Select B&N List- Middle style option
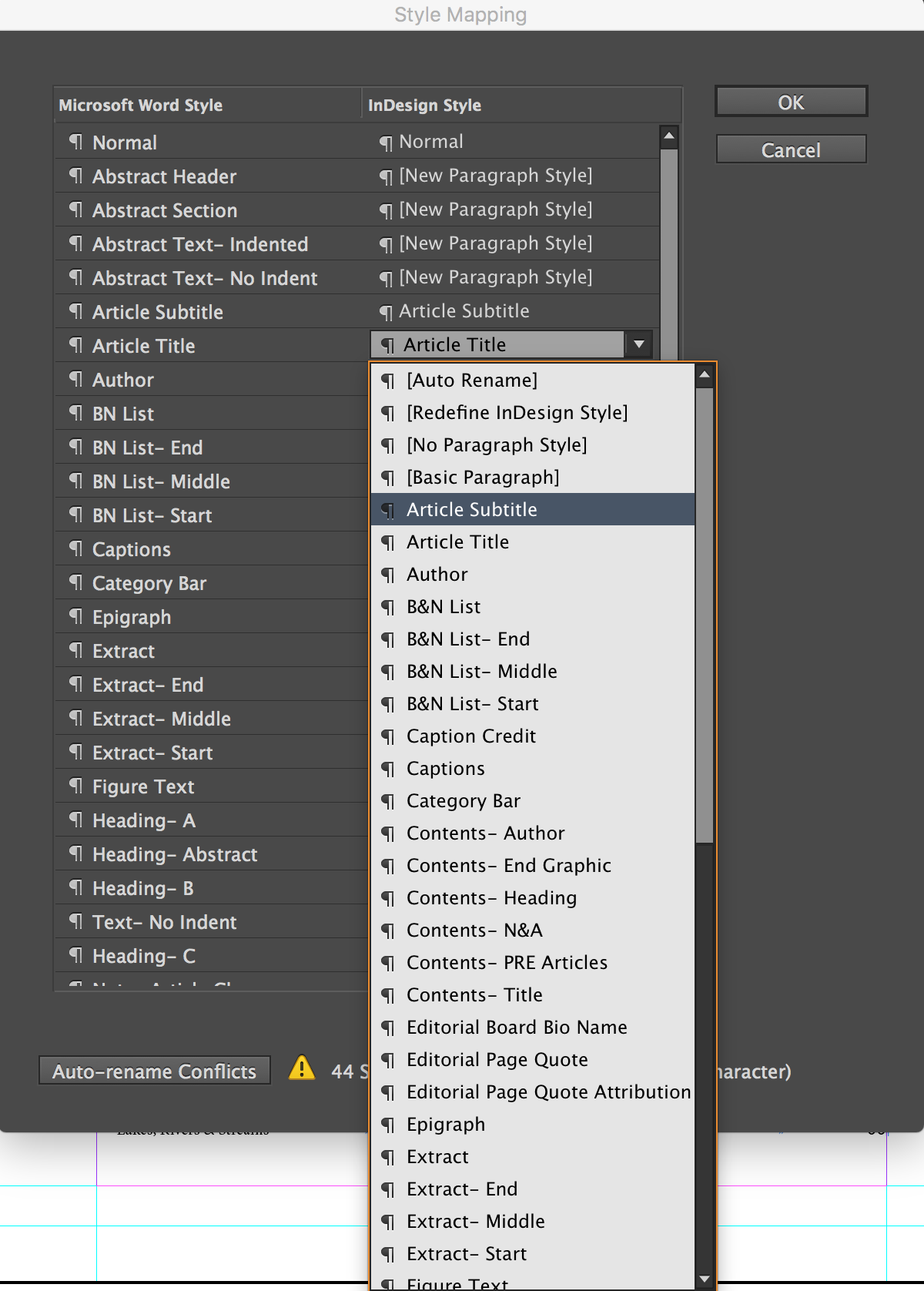Screen dimensions: 924x1291 click(533, 671)
